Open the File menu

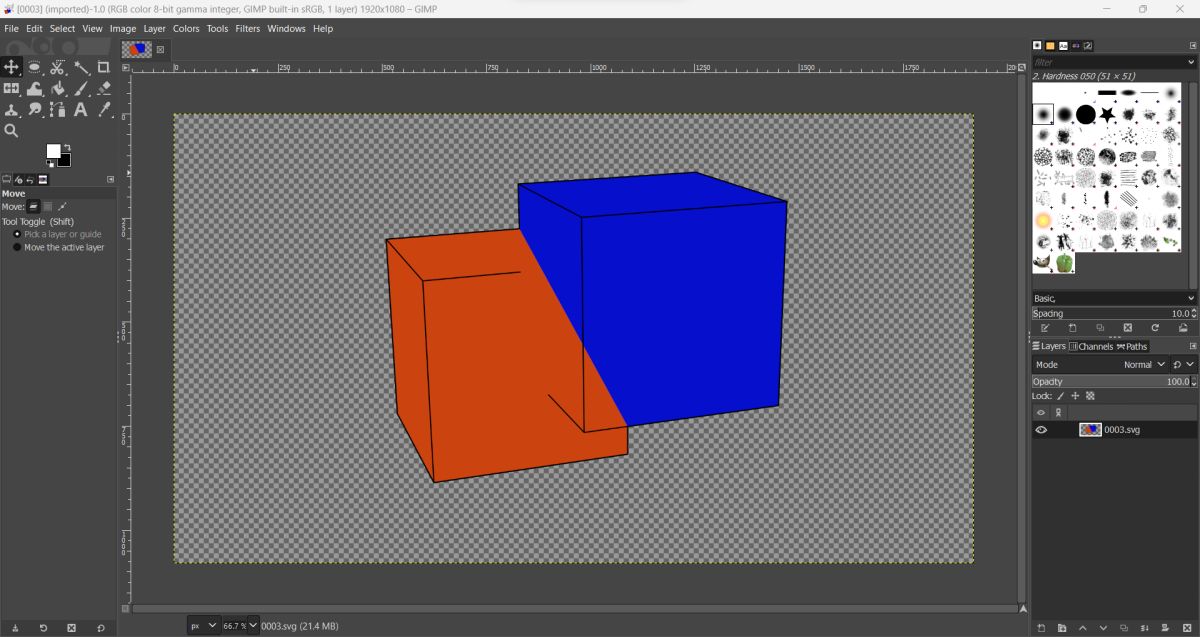tap(11, 29)
